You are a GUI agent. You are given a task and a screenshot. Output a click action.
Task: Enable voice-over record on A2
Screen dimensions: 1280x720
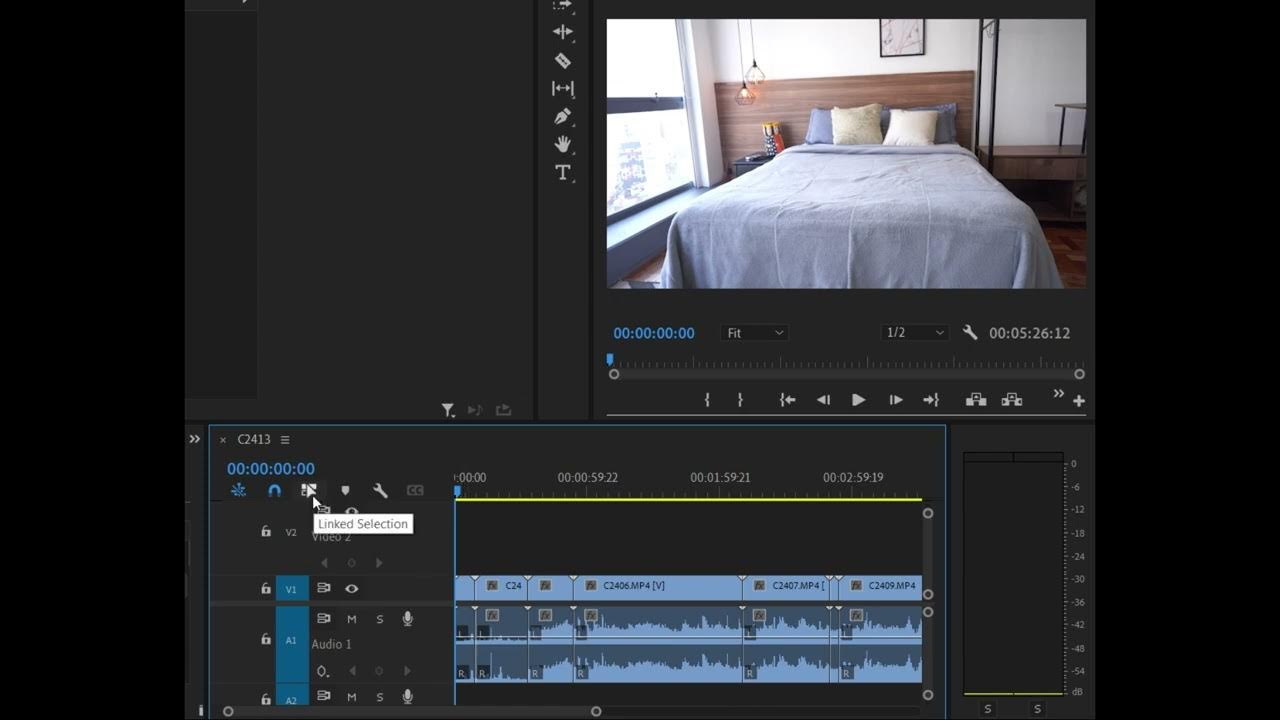[408, 697]
